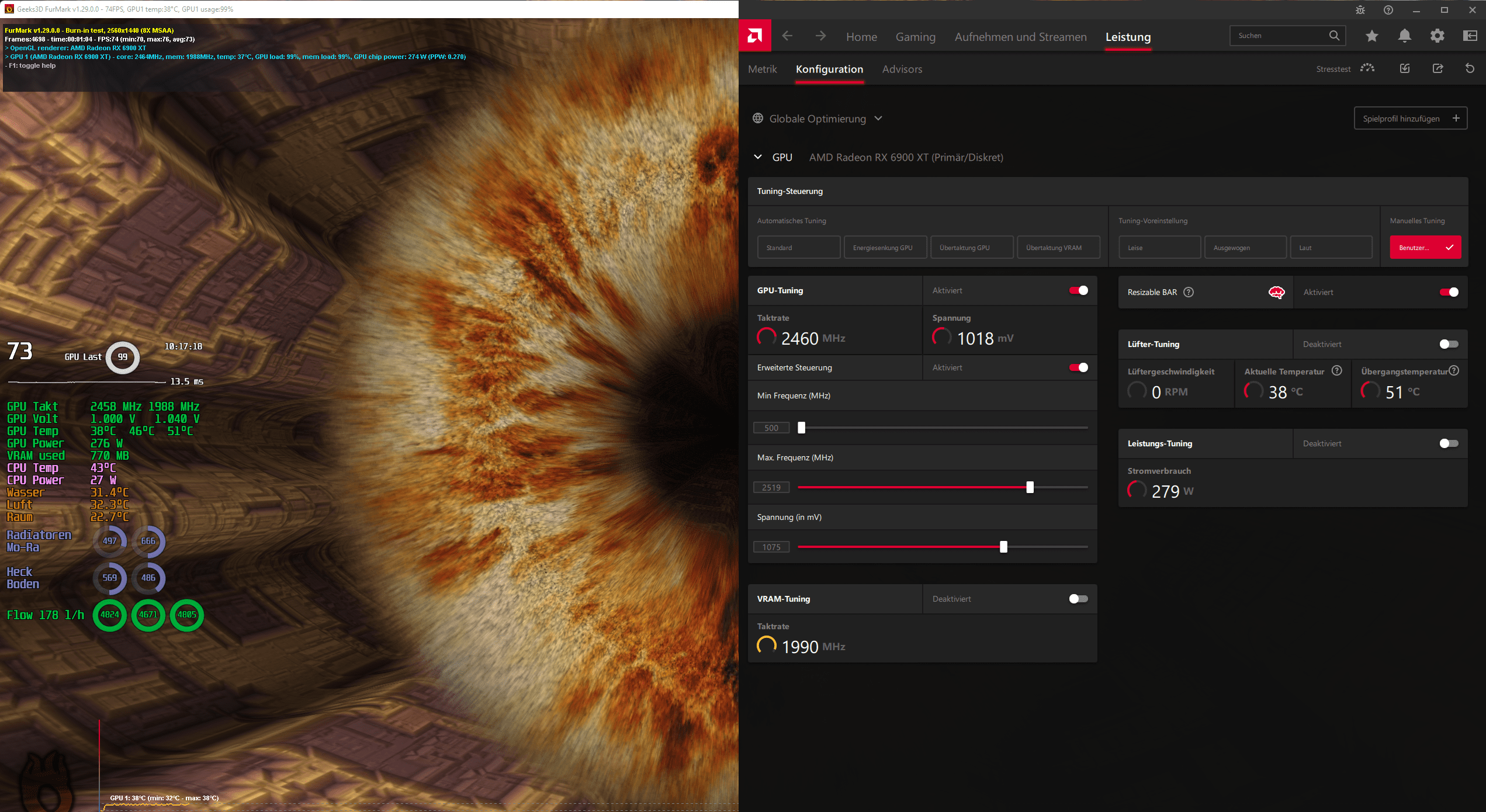Choose the Leise tuning preset
Screen dimensions: 1486x812
coord(1159,247)
